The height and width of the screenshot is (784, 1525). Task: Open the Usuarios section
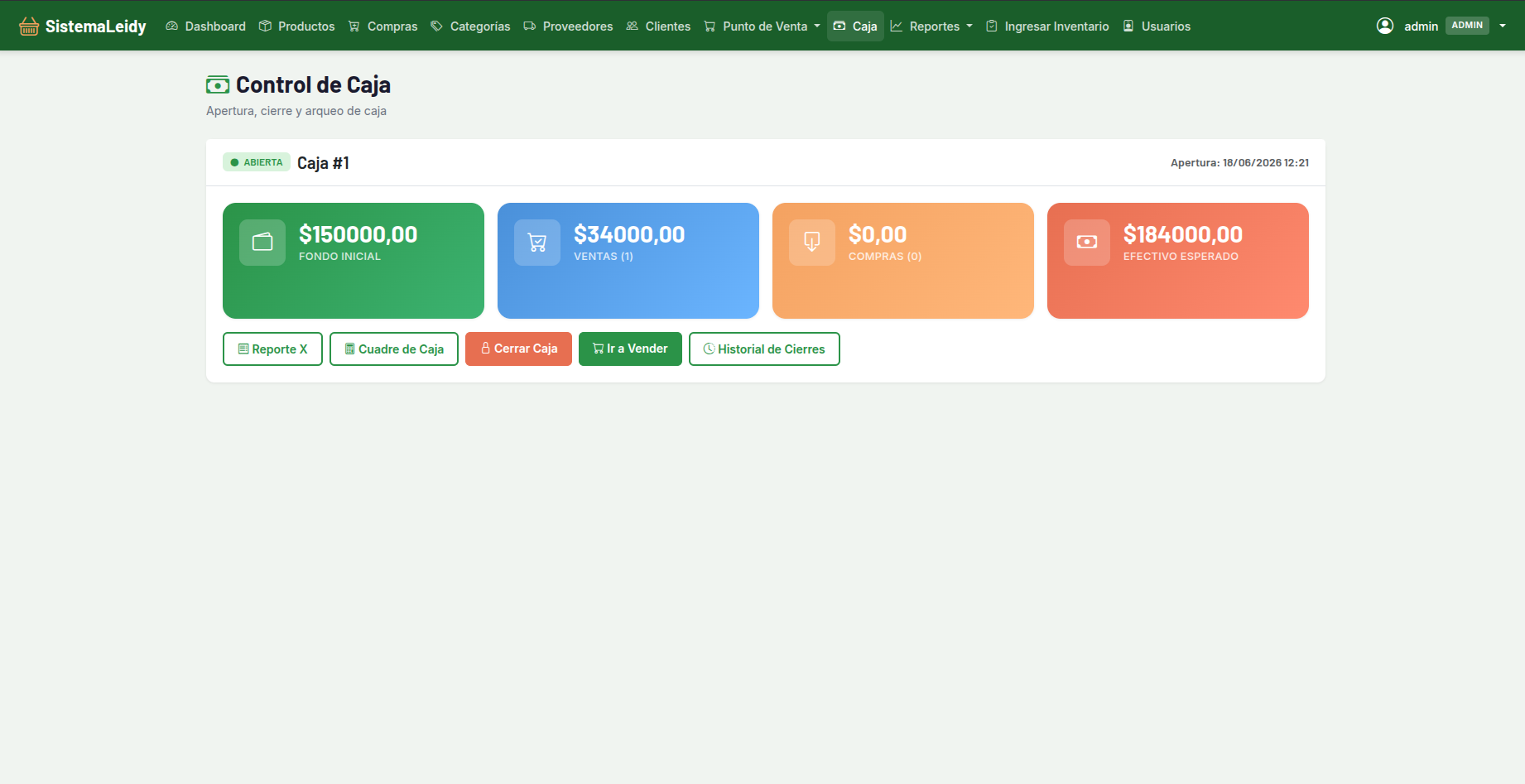tap(1157, 26)
